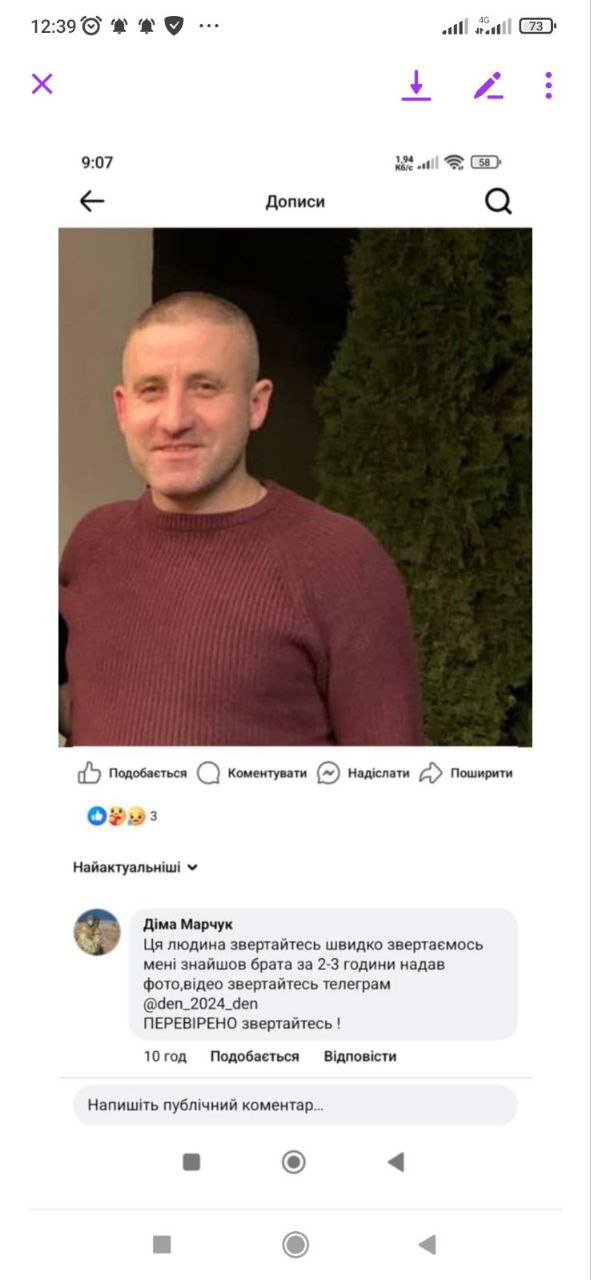Focus the Напишіть публічний коментар field
Screen dimensions: 591x1280
295,1105
